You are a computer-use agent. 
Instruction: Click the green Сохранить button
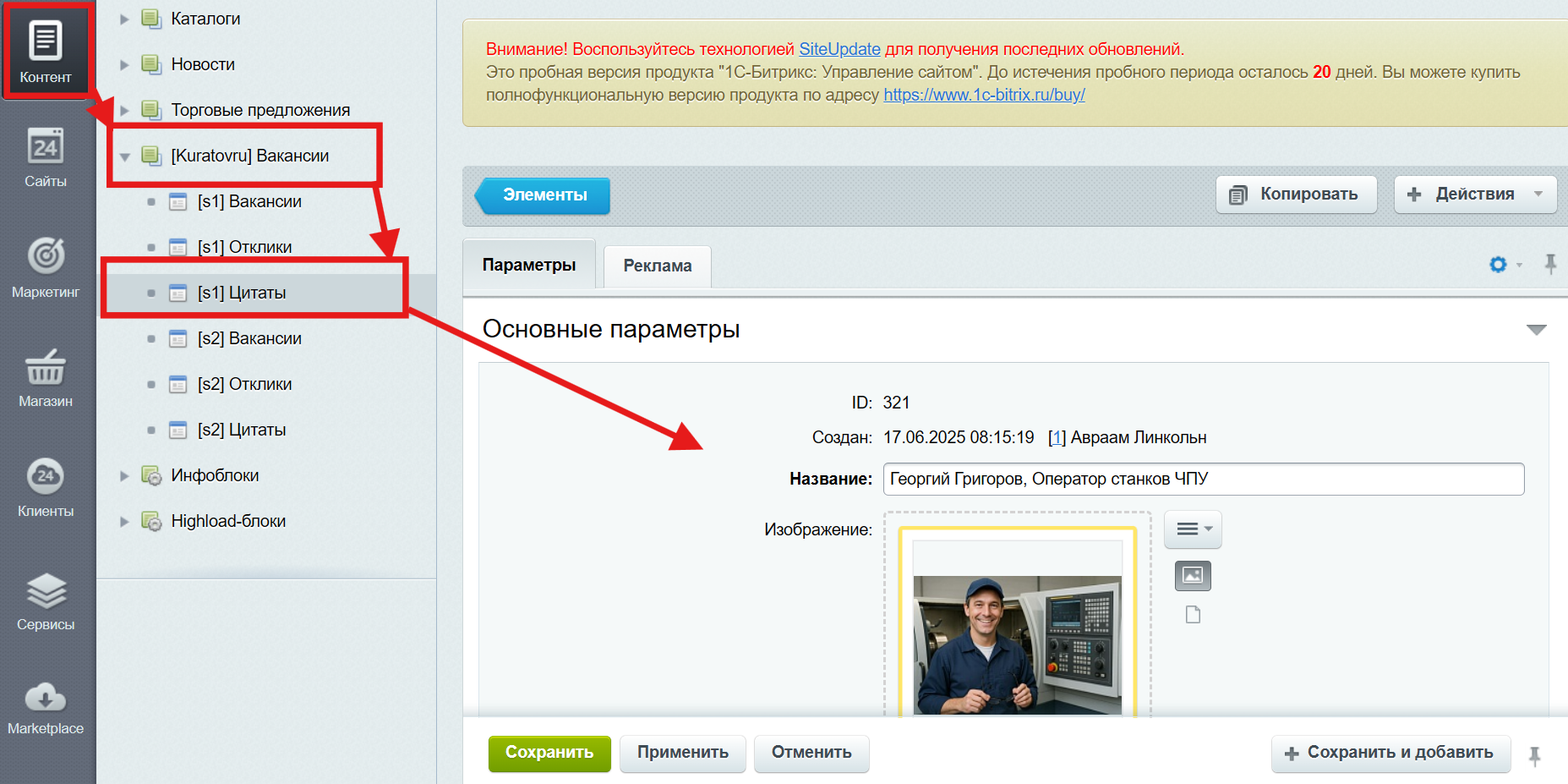pos(549,753)
